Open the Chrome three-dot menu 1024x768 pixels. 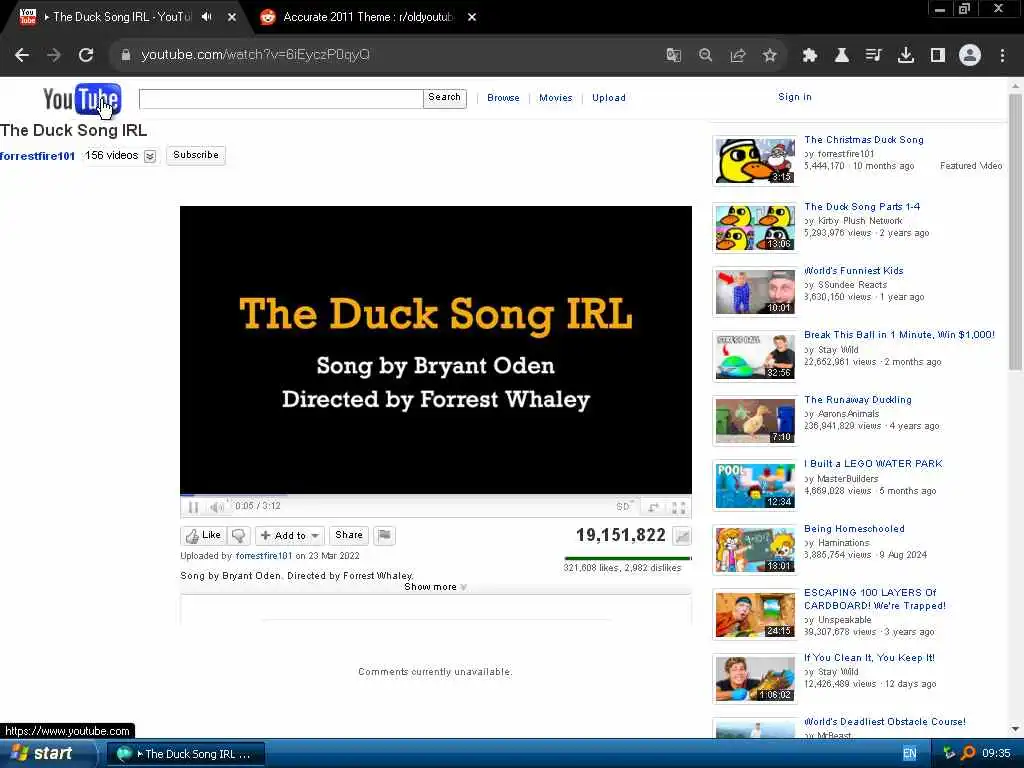point(1002,55)
